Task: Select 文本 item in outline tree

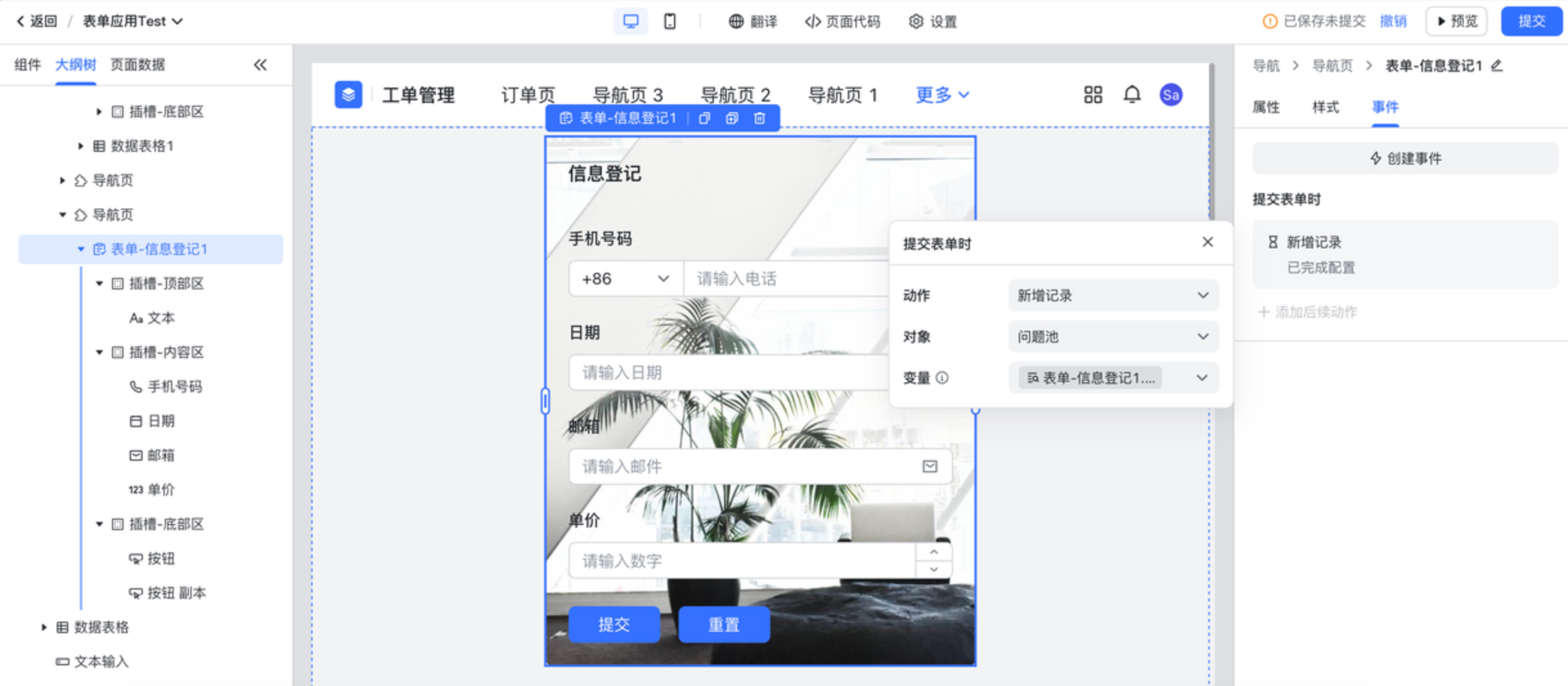Action: (152, 318)
